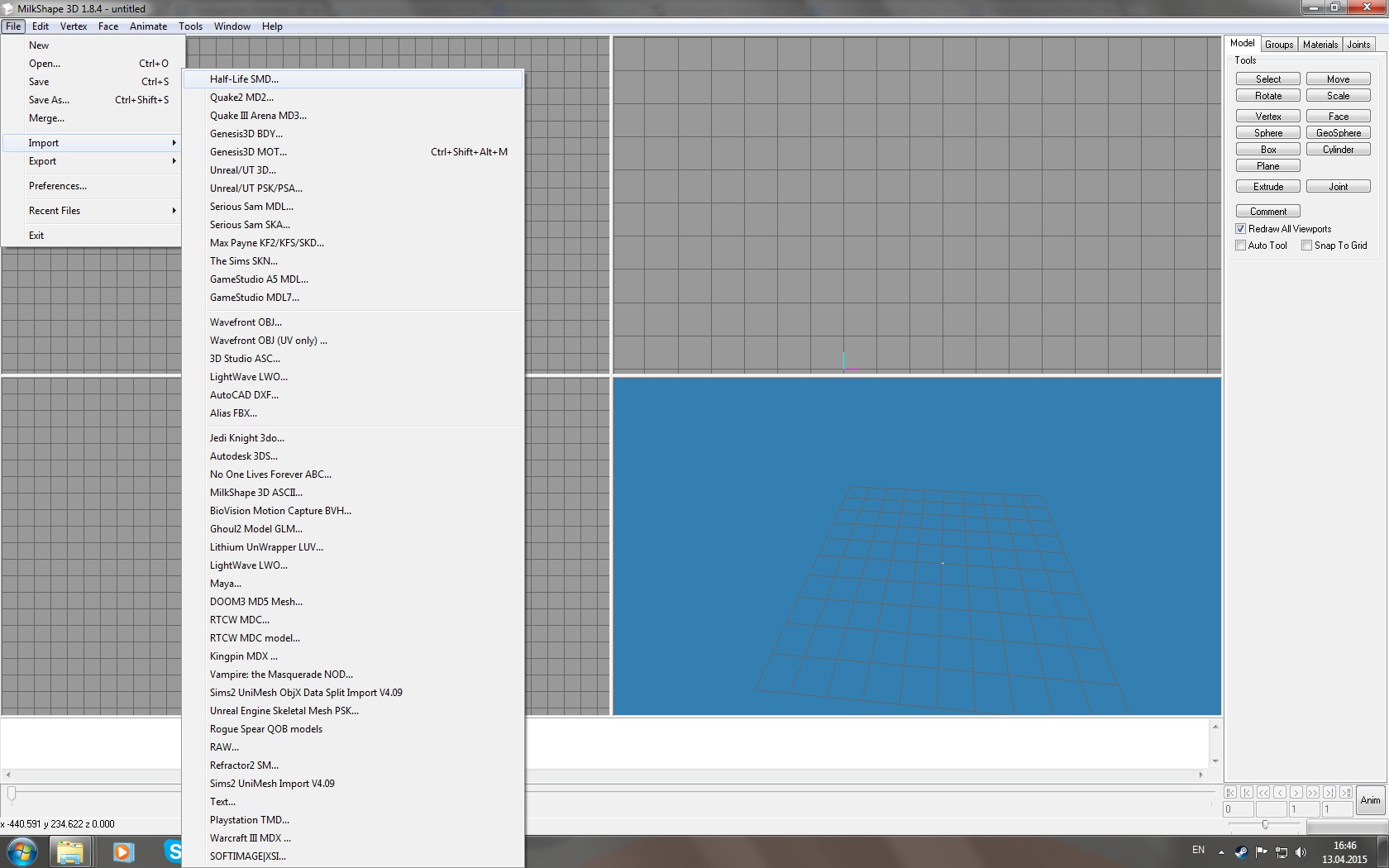Click the Joint tool button

[1339, 187]
